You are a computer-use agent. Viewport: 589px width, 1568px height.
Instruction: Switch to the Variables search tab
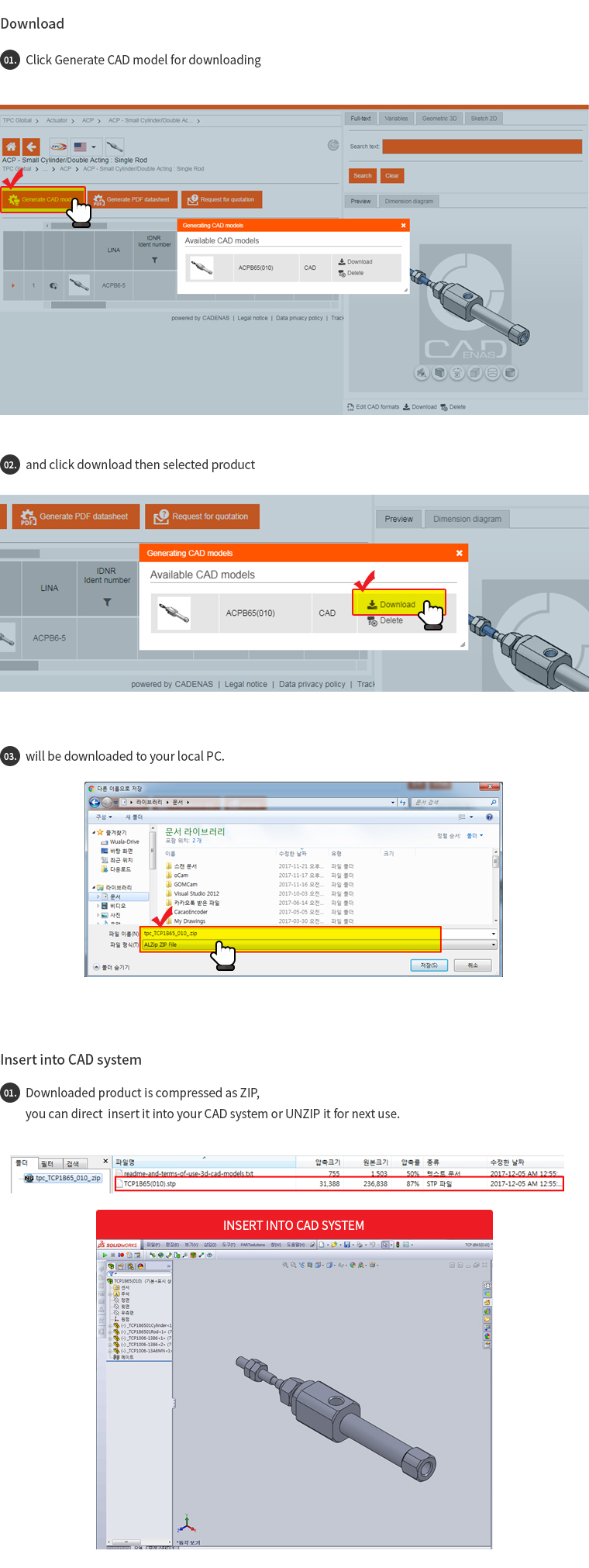[x=396, y=119]
